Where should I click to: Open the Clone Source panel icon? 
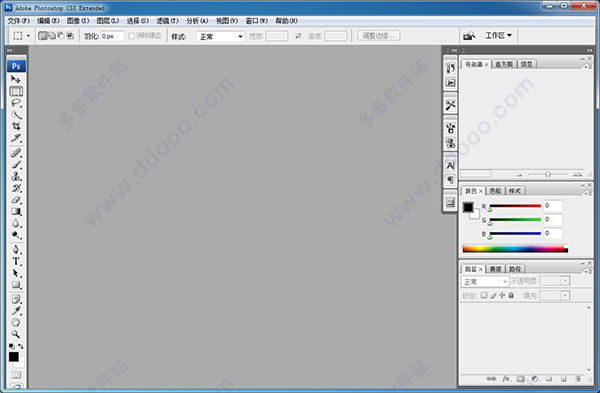coord(450,143)
